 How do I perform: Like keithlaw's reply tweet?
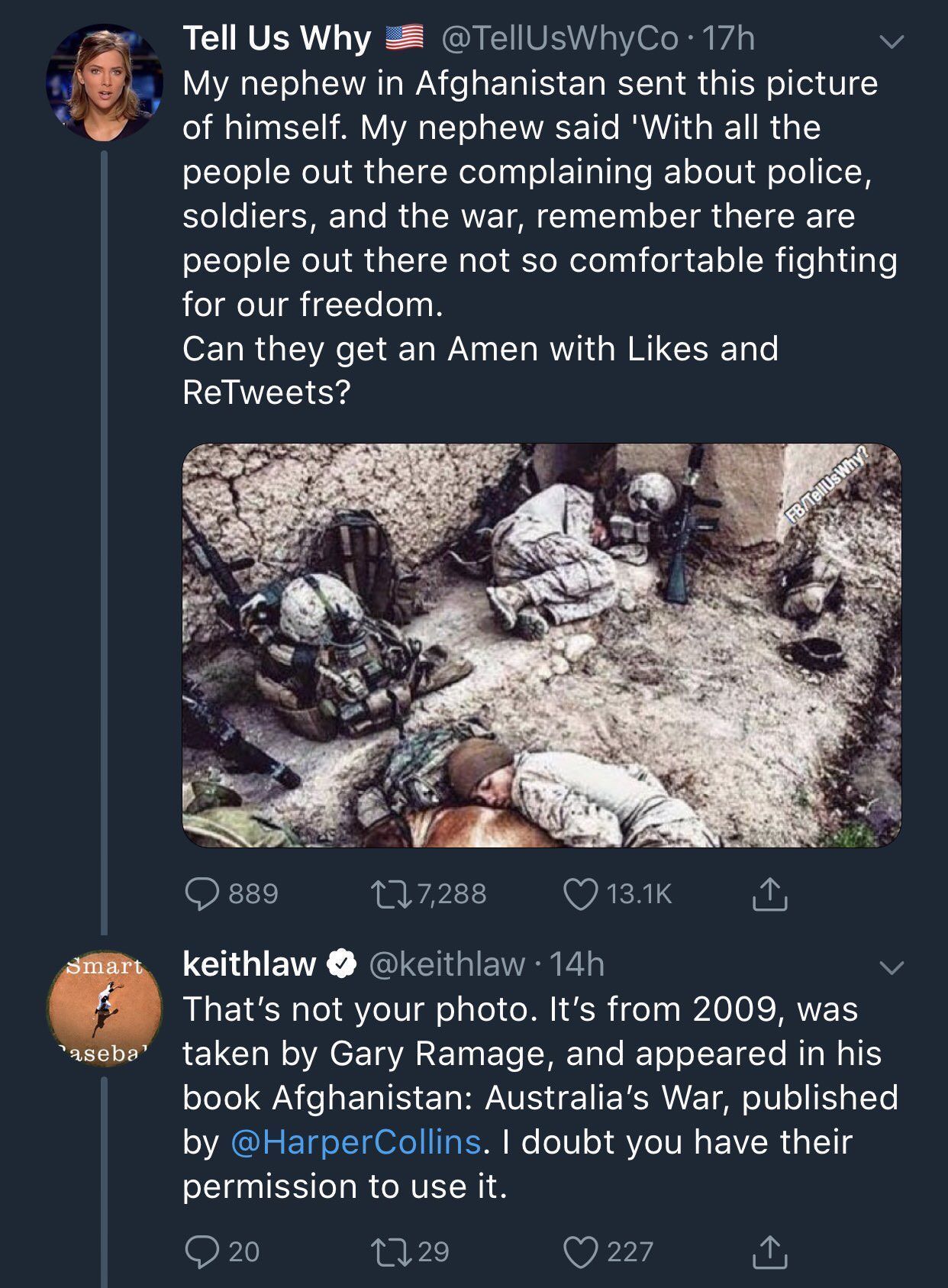point(580,1251)
